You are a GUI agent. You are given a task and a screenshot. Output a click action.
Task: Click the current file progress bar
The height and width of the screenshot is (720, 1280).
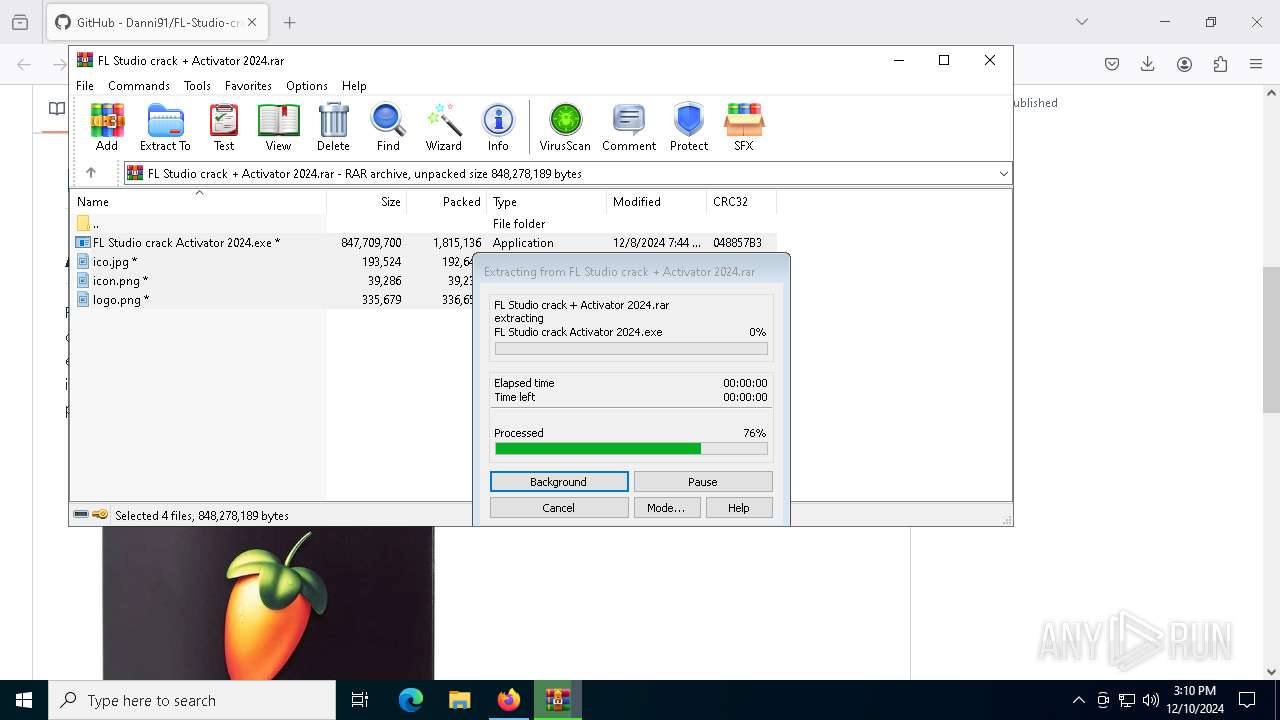[x=631, y=349]
